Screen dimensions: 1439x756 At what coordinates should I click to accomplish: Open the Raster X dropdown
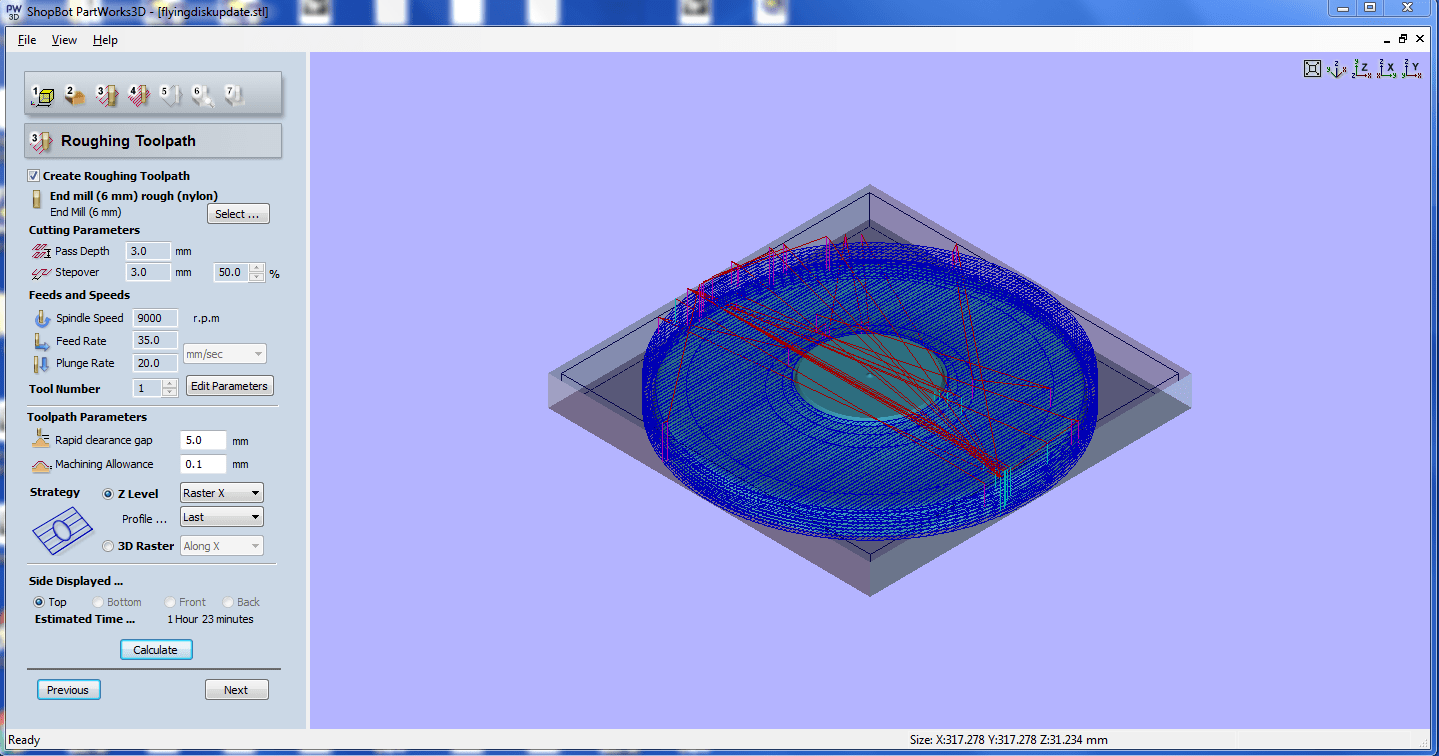(x=221, y=493)
